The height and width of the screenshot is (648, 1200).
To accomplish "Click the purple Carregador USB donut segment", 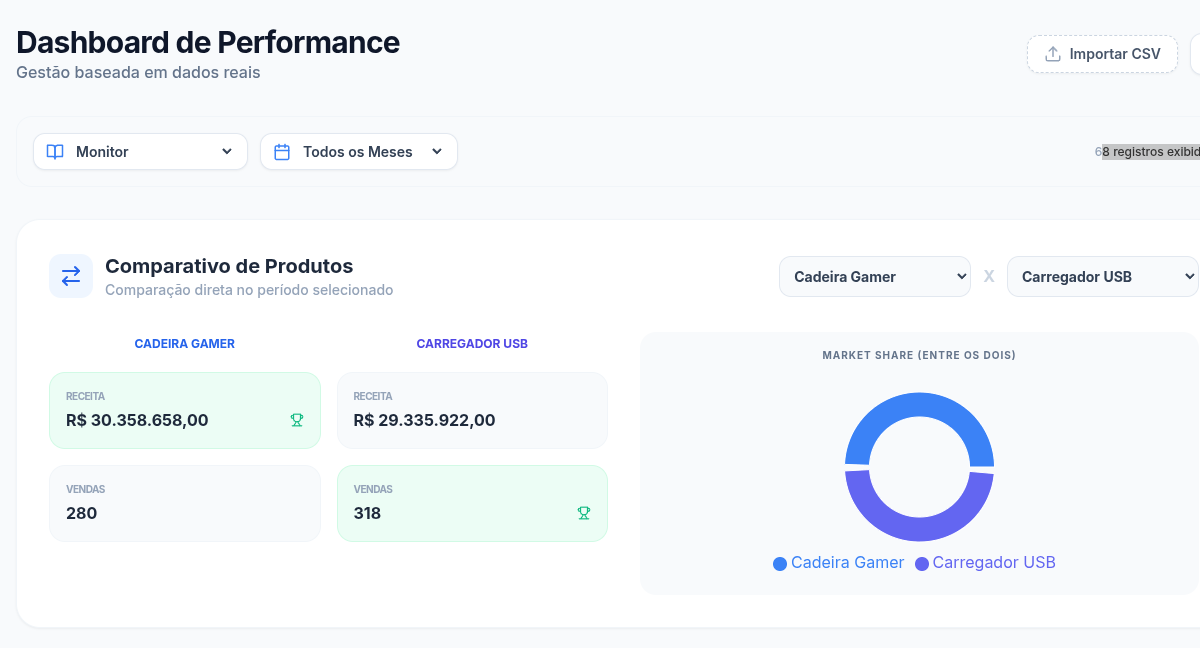I will coord(919,529).
